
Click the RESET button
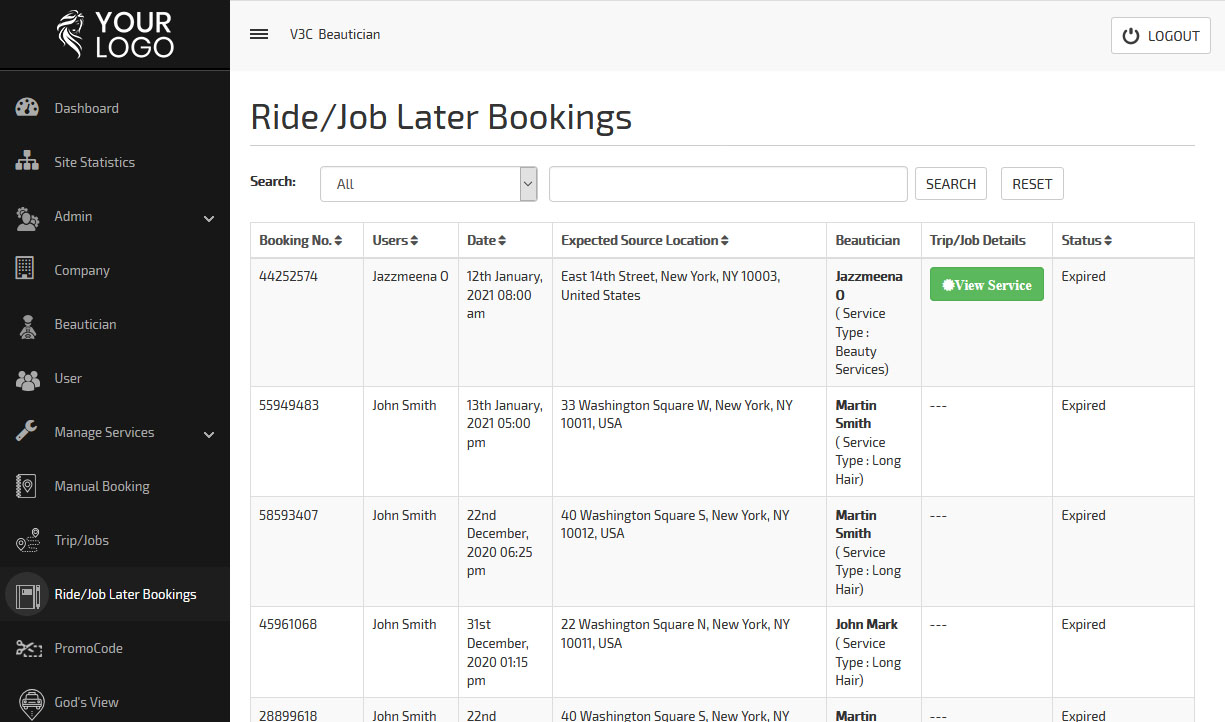1032,184
